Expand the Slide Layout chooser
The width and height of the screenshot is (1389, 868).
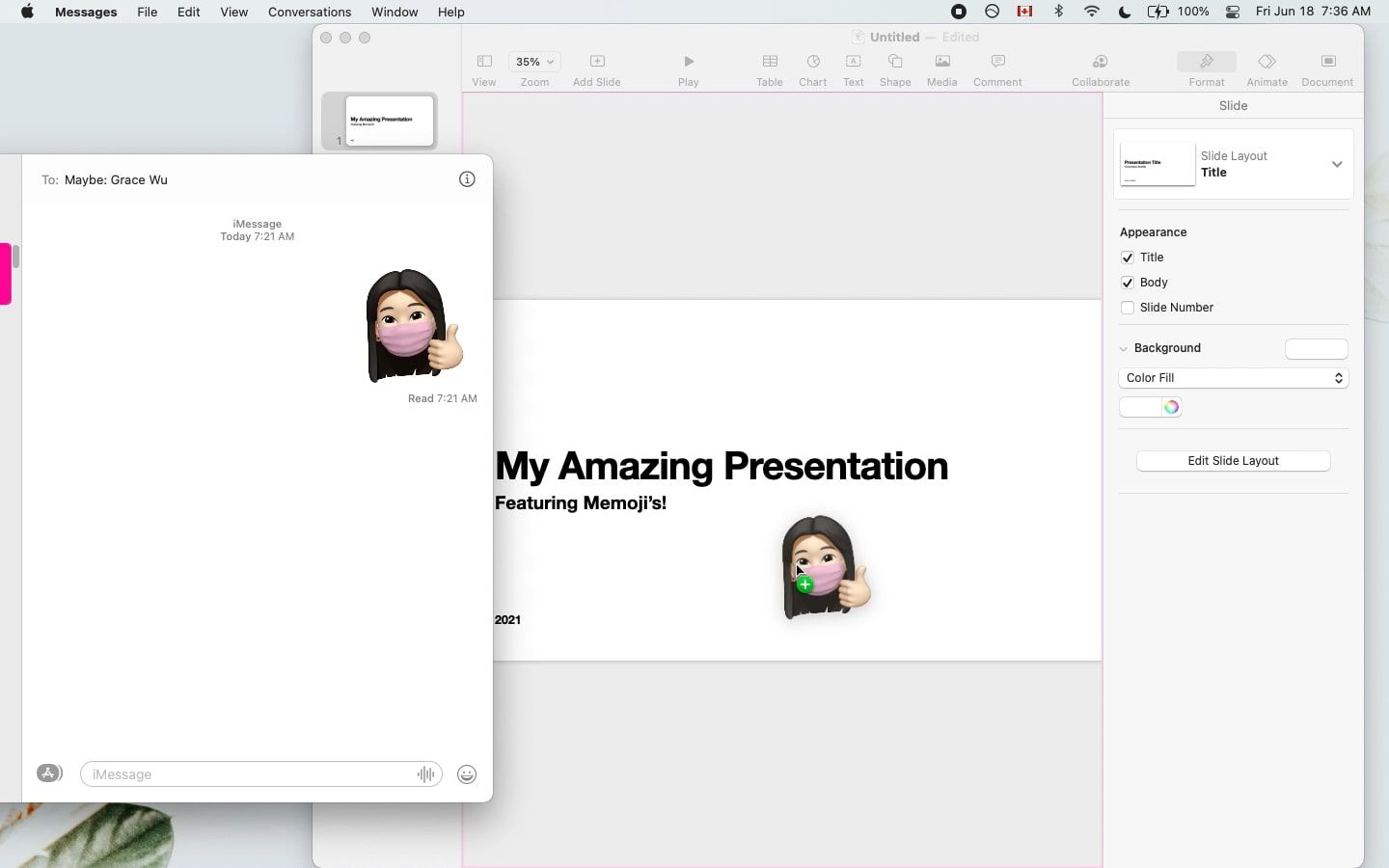1338,164
